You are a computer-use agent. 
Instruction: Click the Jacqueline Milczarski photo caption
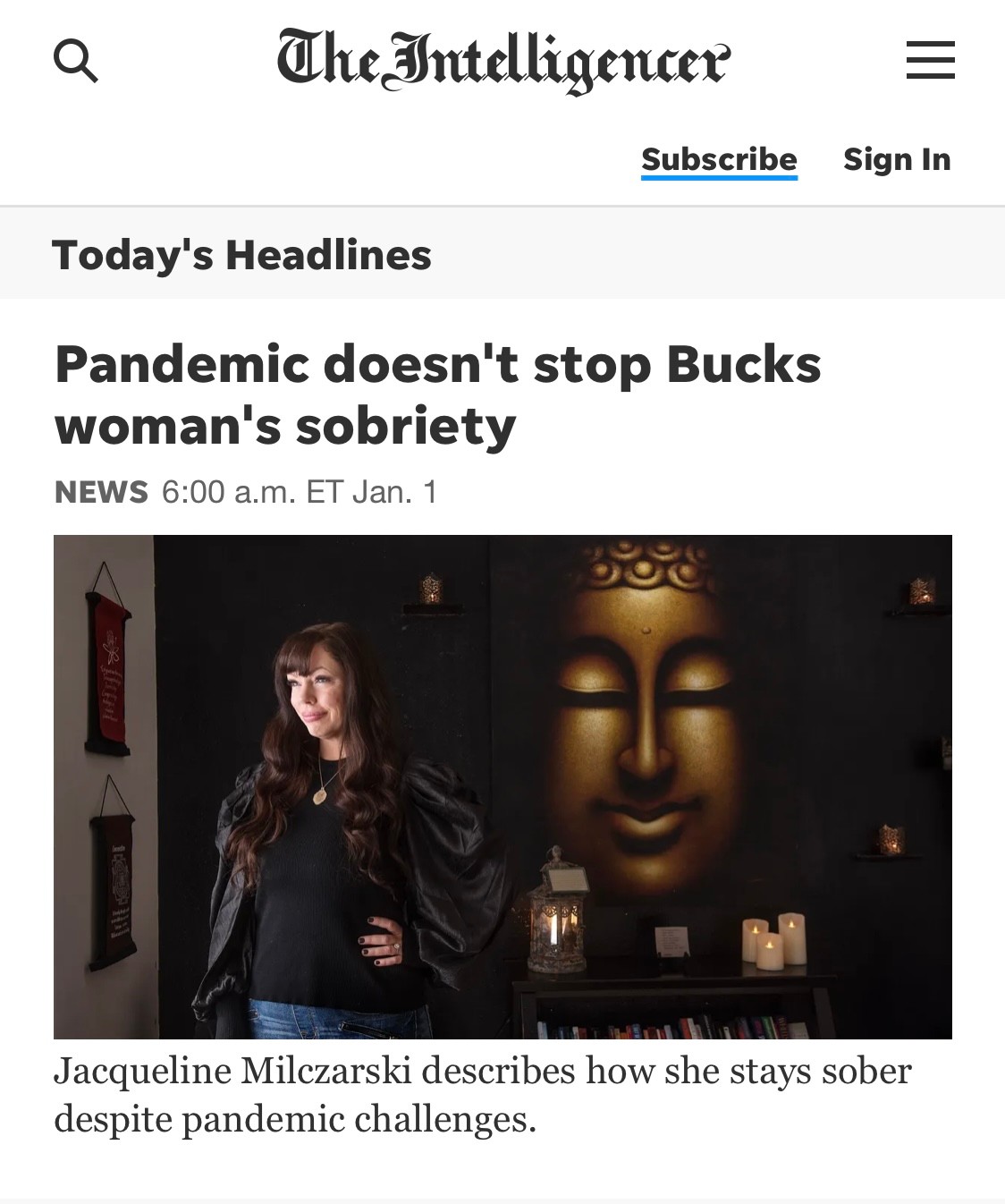[483, 1095]
